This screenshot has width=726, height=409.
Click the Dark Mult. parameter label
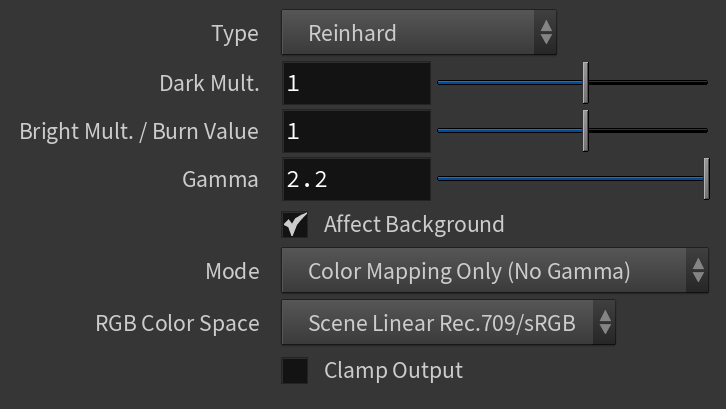pos(209,83)
